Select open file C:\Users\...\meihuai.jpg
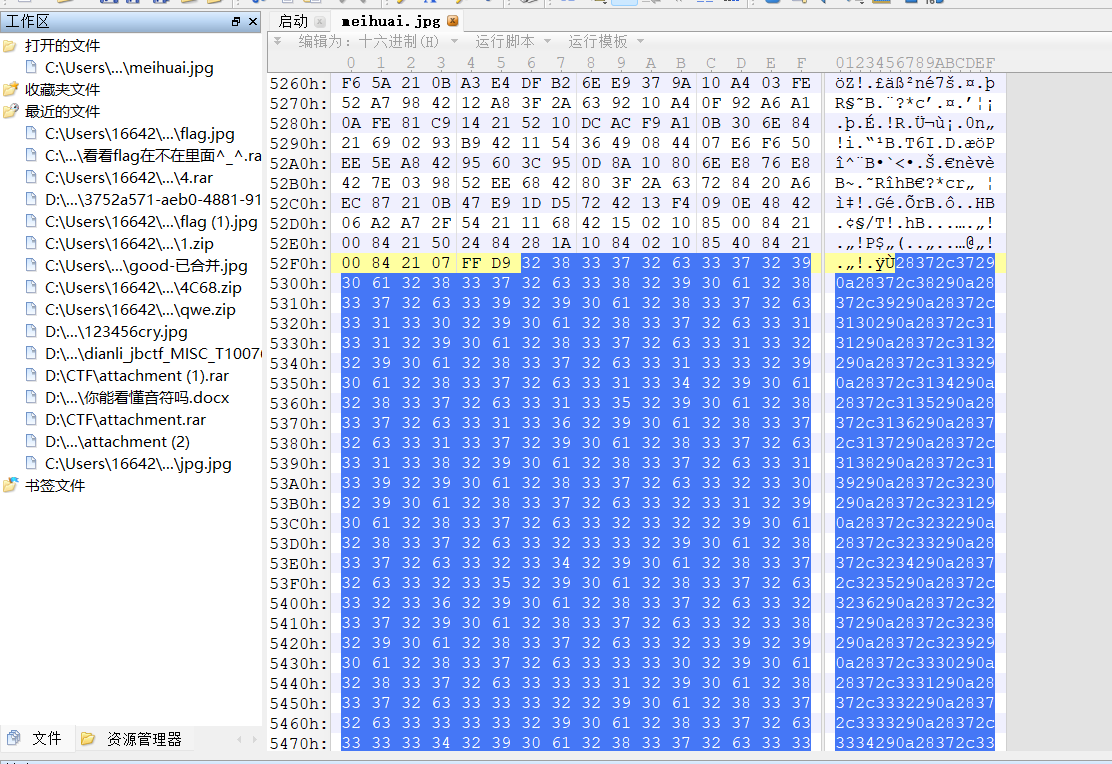The height and width of the screenshot is (764, 1112). (x=129, y=68)
